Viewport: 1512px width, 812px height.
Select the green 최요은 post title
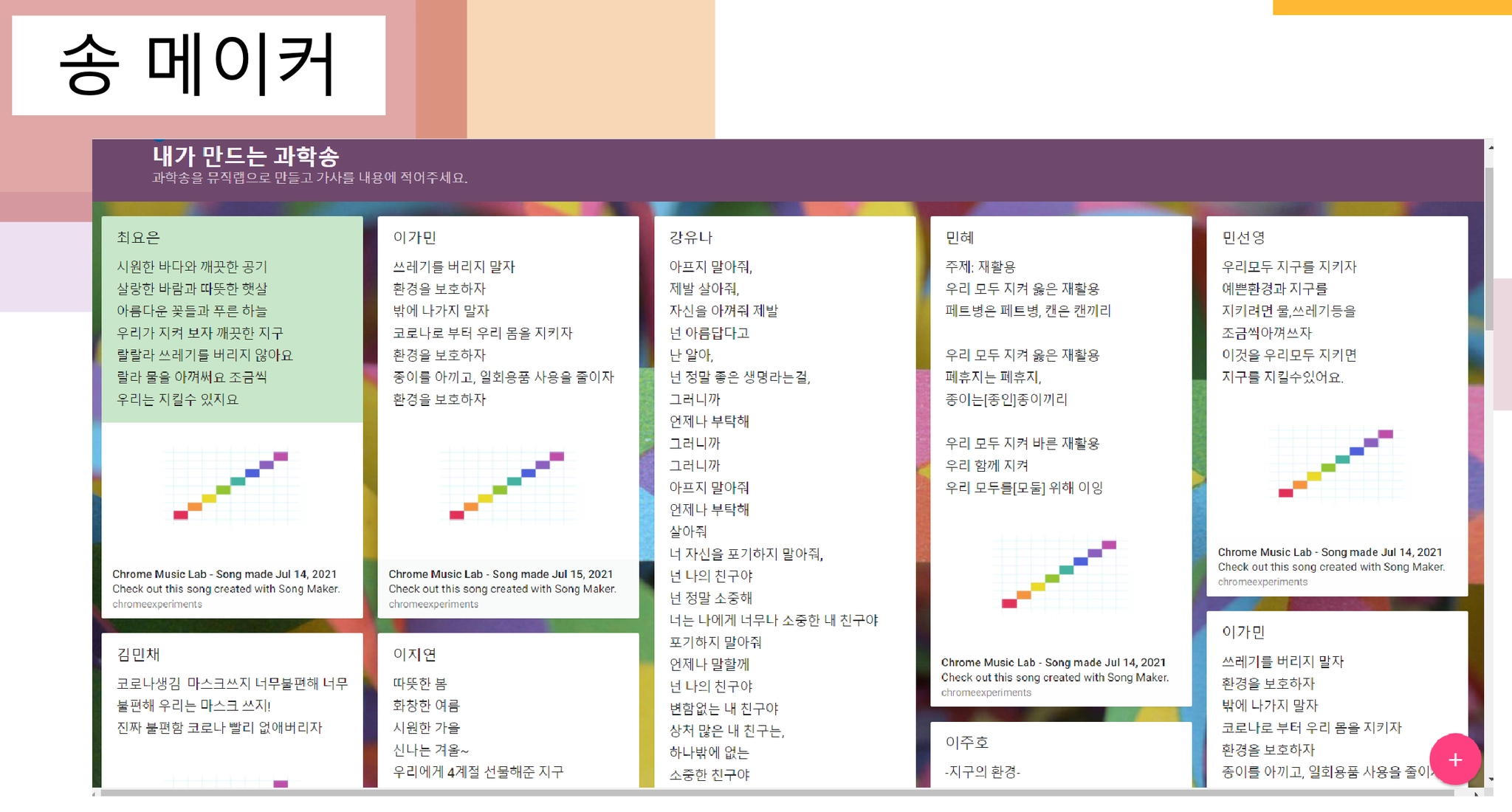(138, 238)
